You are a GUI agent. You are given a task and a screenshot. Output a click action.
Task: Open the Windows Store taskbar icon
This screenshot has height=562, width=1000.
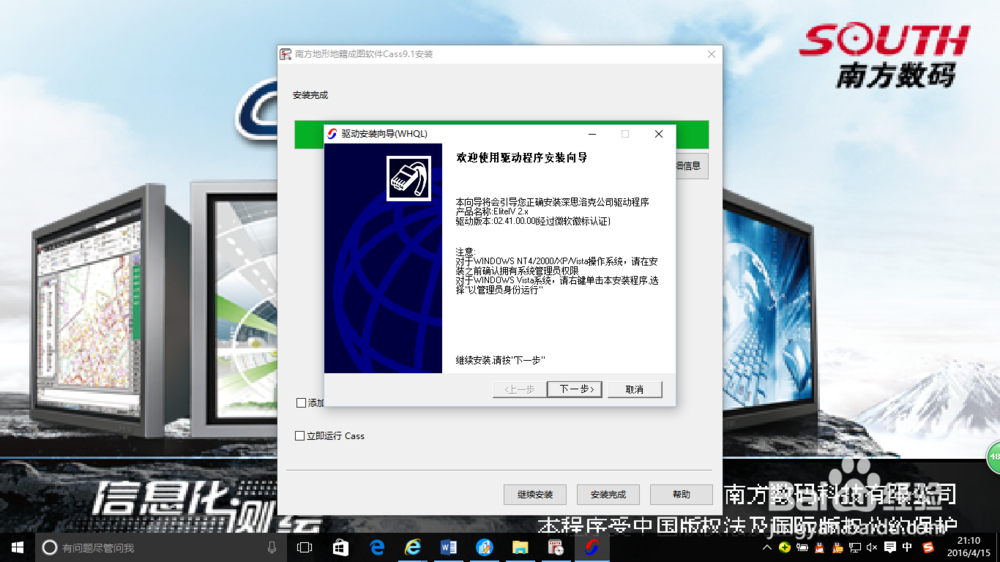(x=341, y=547)
